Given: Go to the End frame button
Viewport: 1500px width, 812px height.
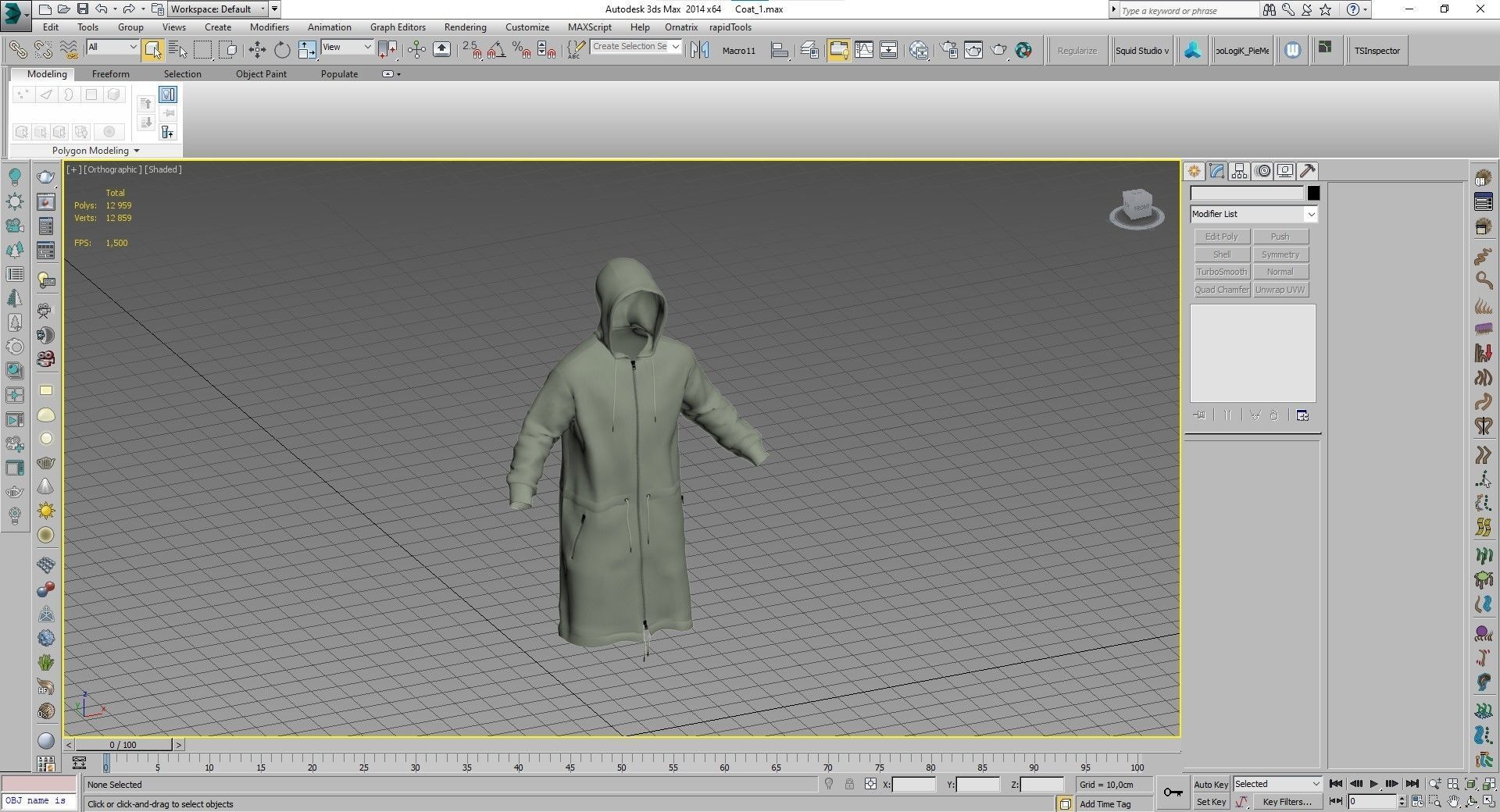Looking at the screenshot, I should 1412,784.
